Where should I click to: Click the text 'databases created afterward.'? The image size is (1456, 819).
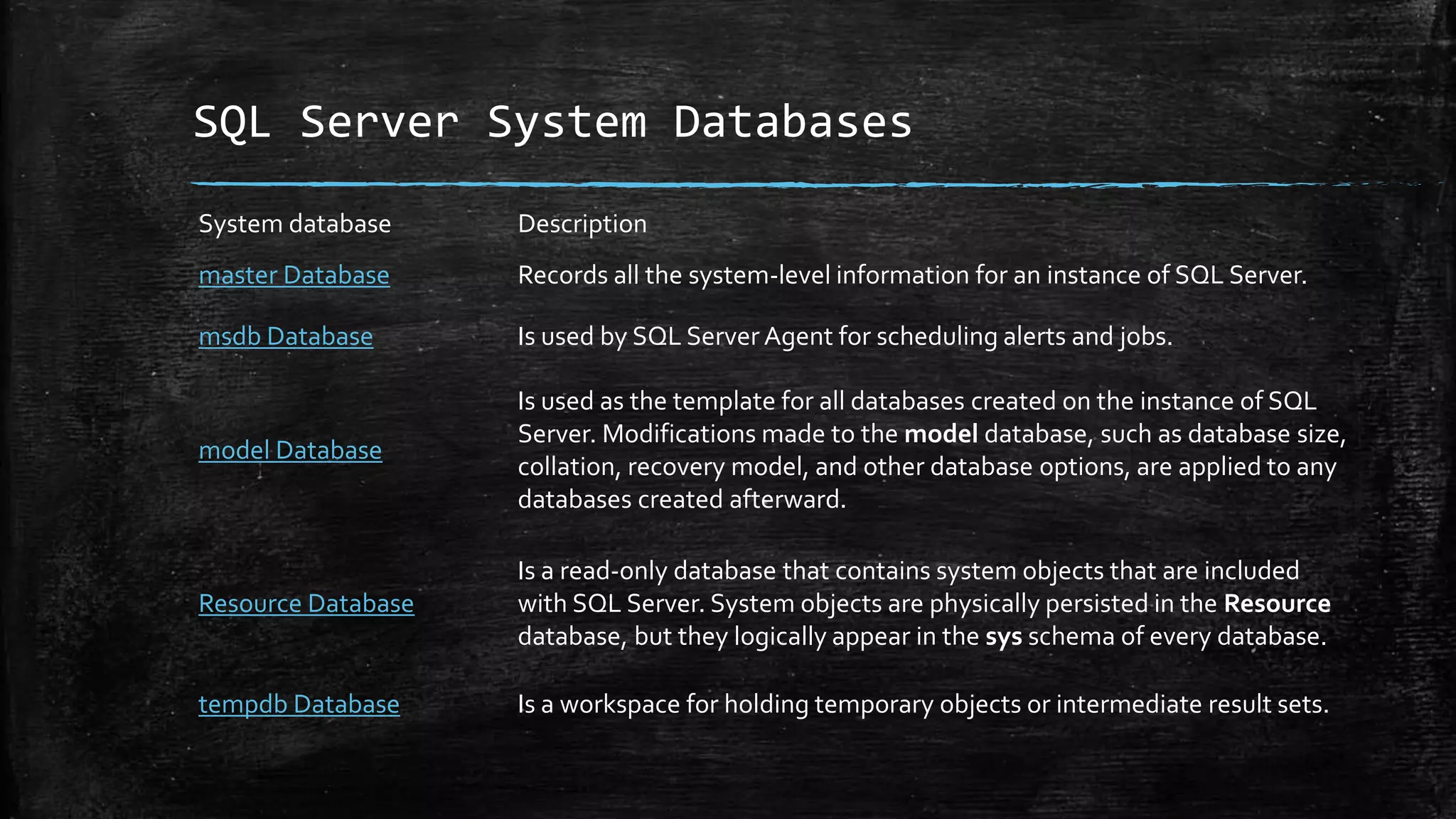tap(681, 499)
